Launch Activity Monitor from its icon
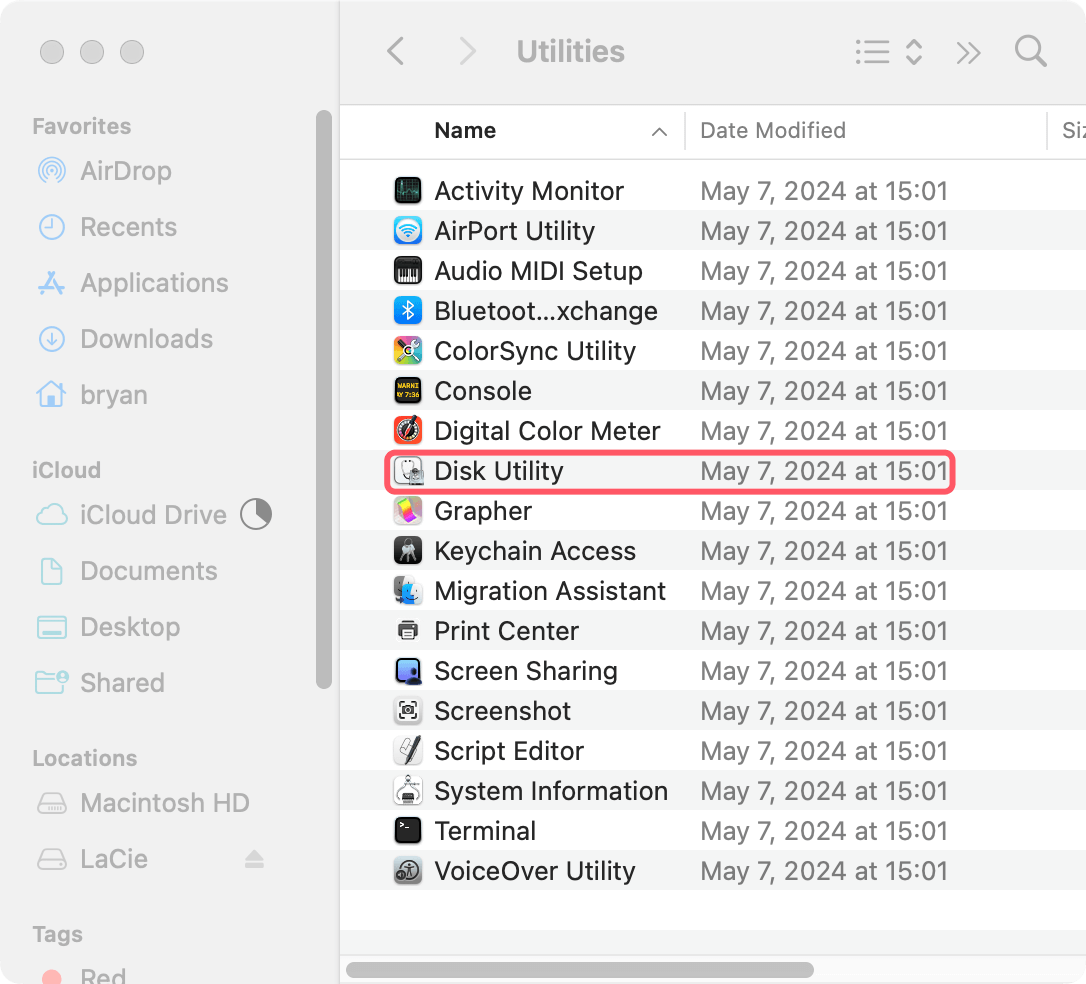 pos(412,191)
